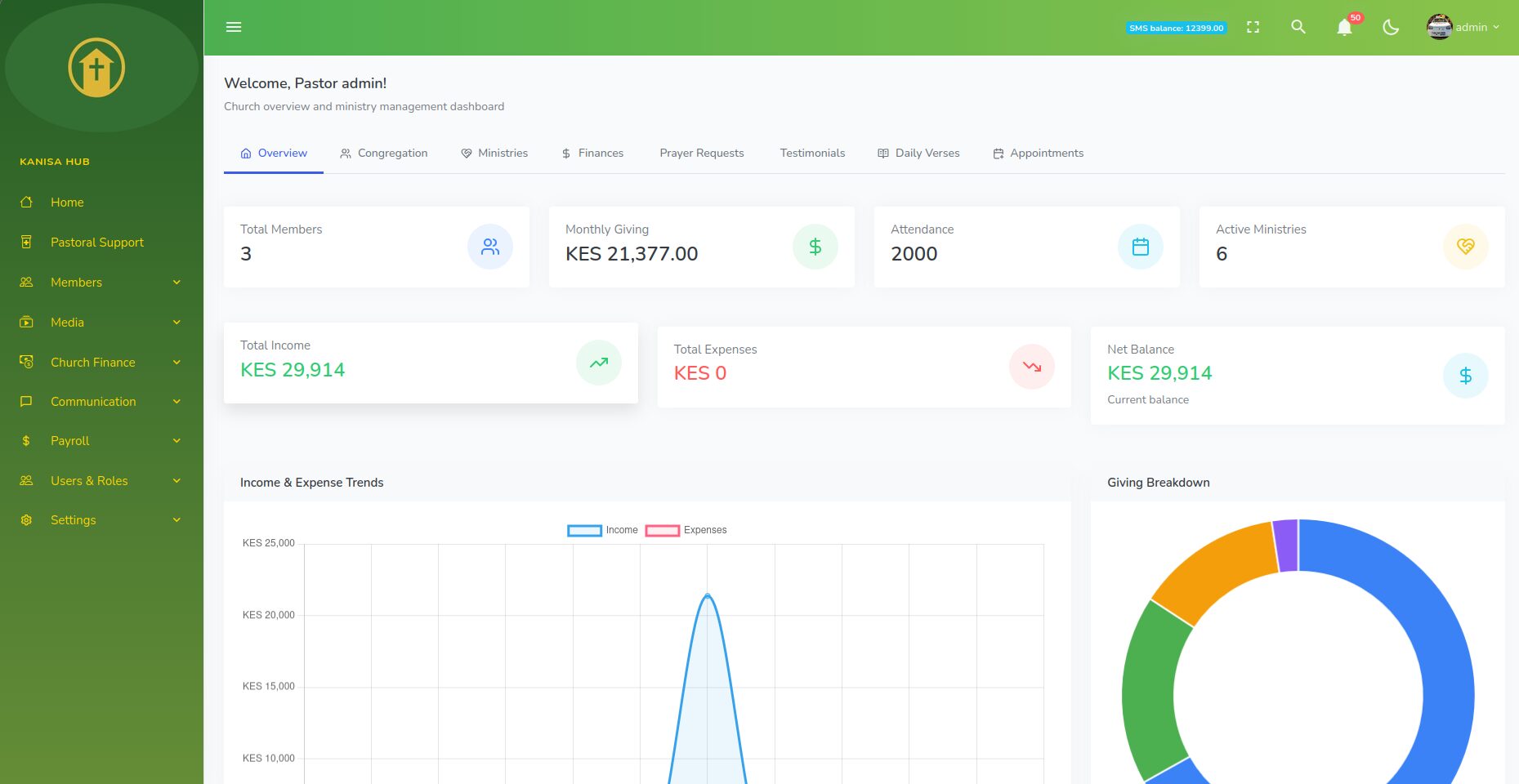The width and height of the screenshot is (1519, 784).
Task: Expand the Members submenu chevron
Action: (x=176, y=283)
